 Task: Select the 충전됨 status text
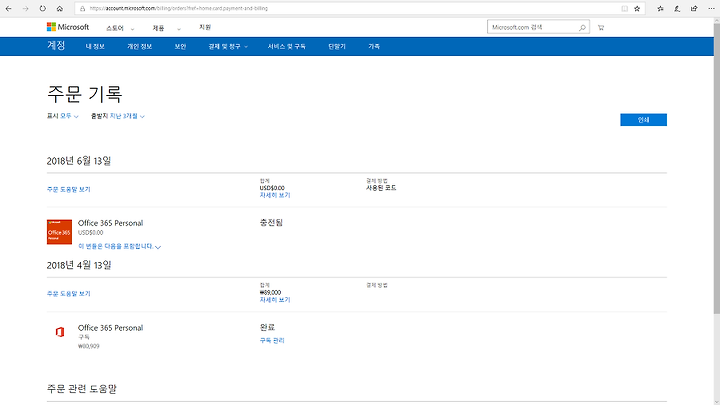(271, 223)
